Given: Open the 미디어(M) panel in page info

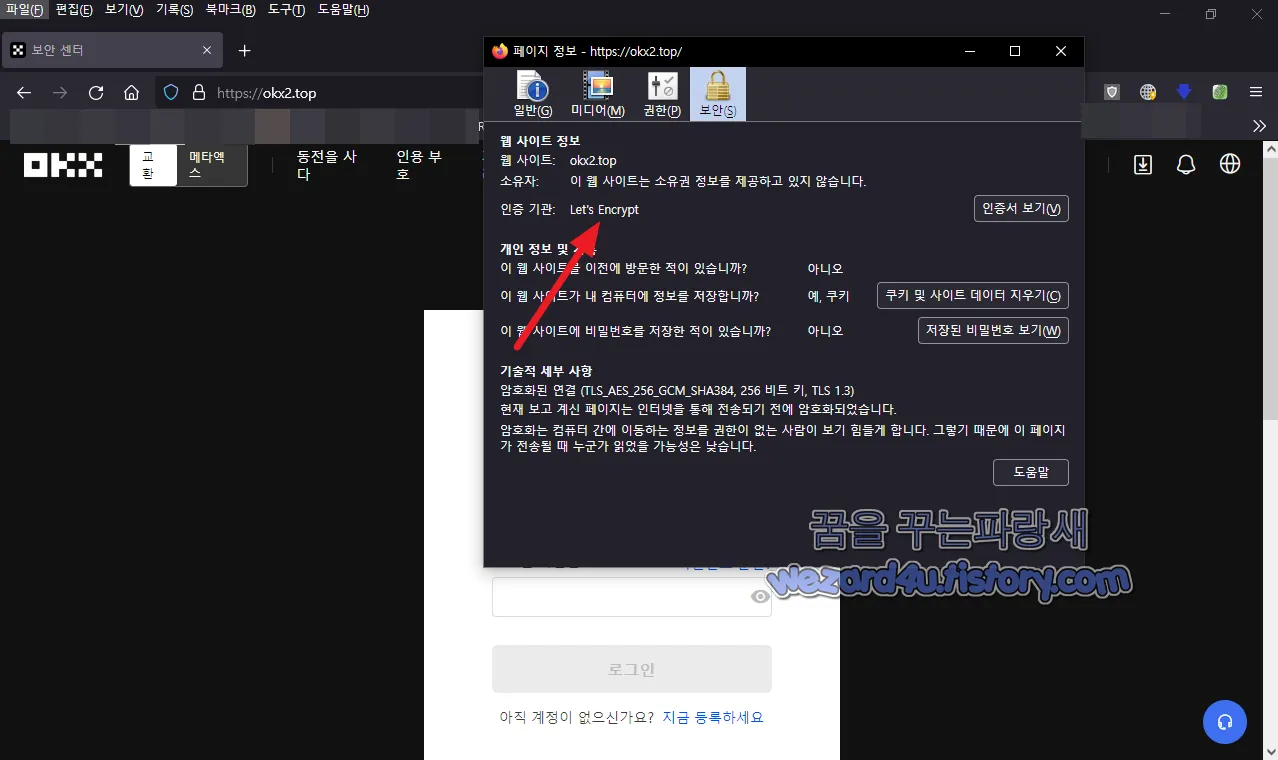Looking at the screenshot, I should (x=598, y=94).
